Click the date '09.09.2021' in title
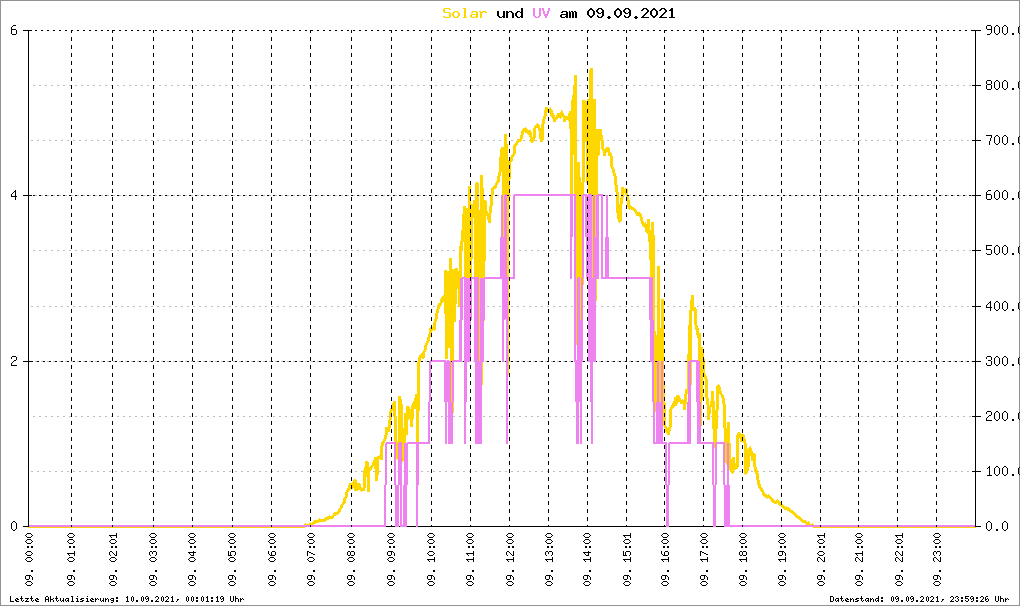The image size is (1020, 606). pyautogui.click(x=631, y=13)
